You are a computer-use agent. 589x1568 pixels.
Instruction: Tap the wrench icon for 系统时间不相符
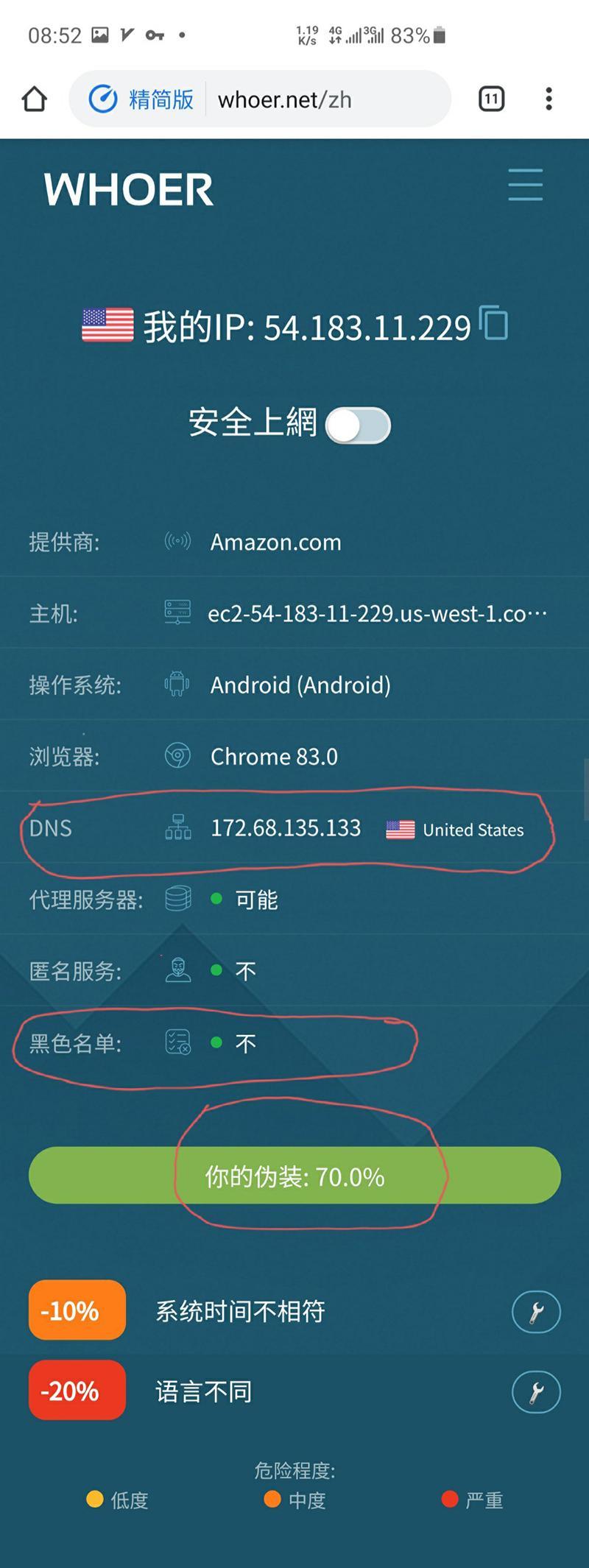[537, 1311]
